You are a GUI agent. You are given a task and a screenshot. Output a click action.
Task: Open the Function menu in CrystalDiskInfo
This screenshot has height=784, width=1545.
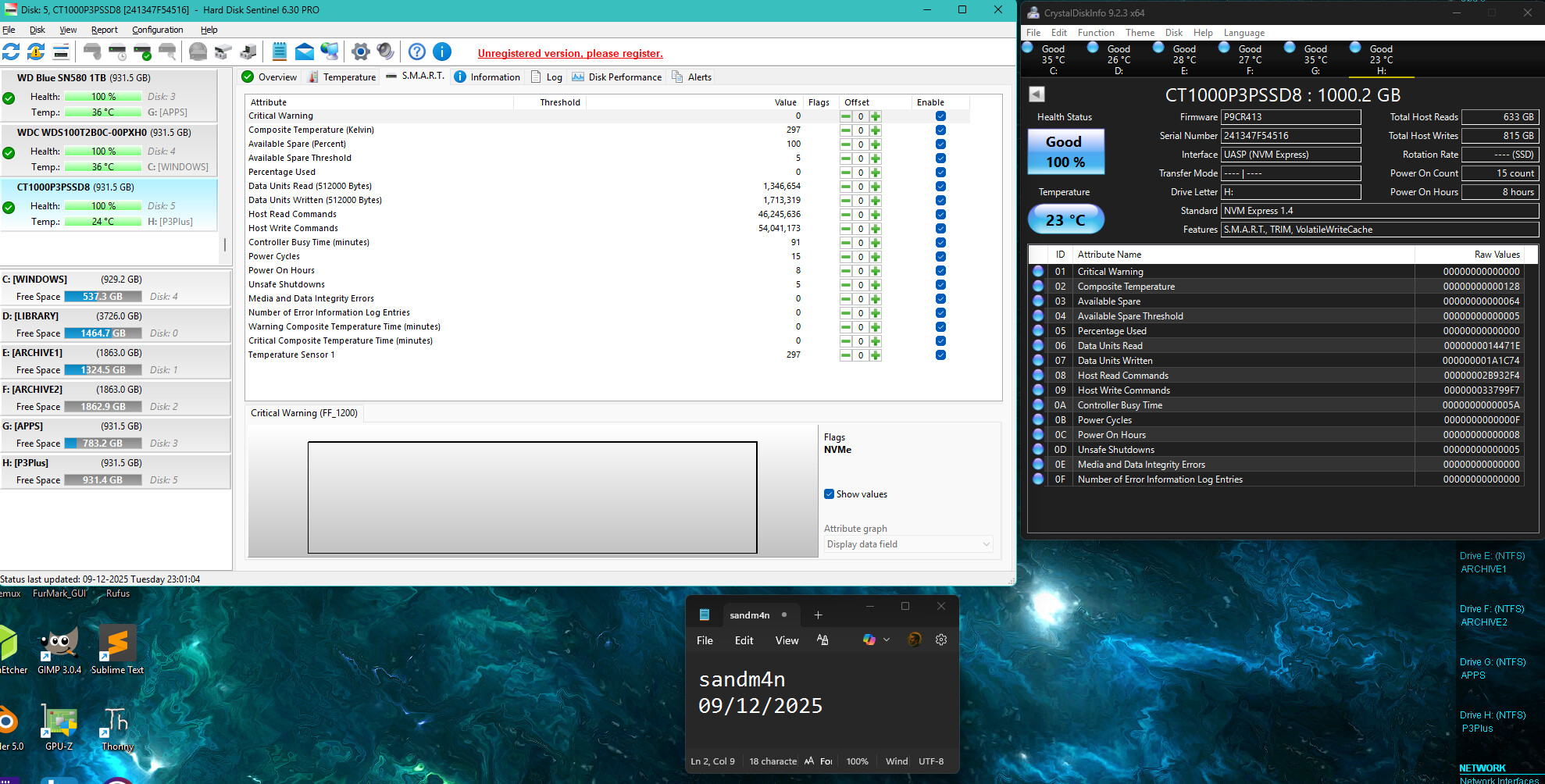tap(1095, 33)
